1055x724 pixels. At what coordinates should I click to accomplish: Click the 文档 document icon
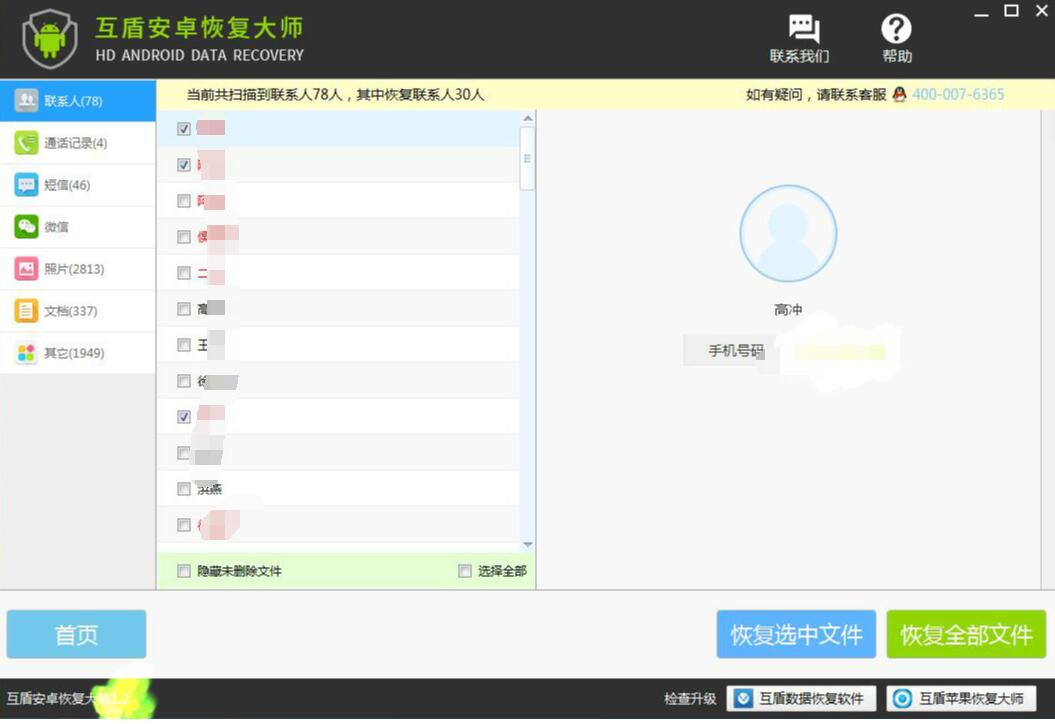26,311
